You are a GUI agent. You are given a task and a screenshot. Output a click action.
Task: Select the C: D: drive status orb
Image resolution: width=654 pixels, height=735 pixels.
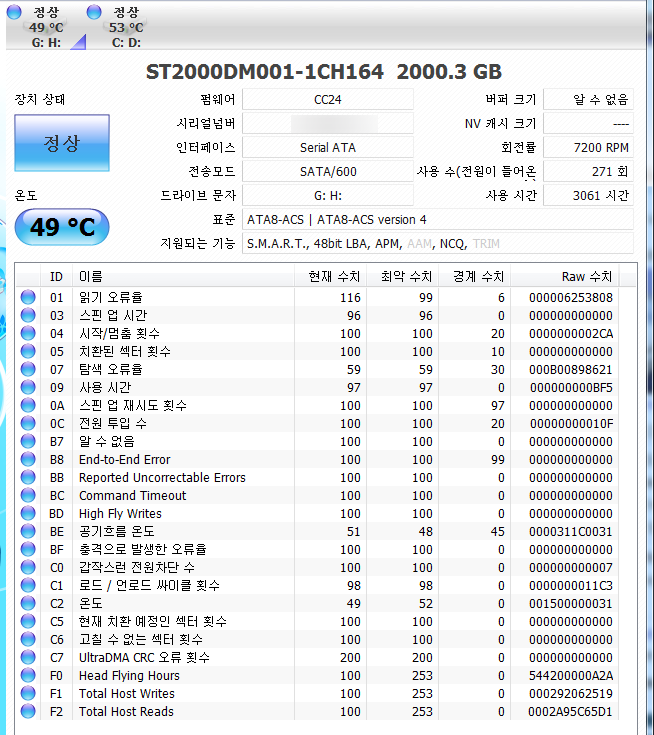[x=94, y=12]
